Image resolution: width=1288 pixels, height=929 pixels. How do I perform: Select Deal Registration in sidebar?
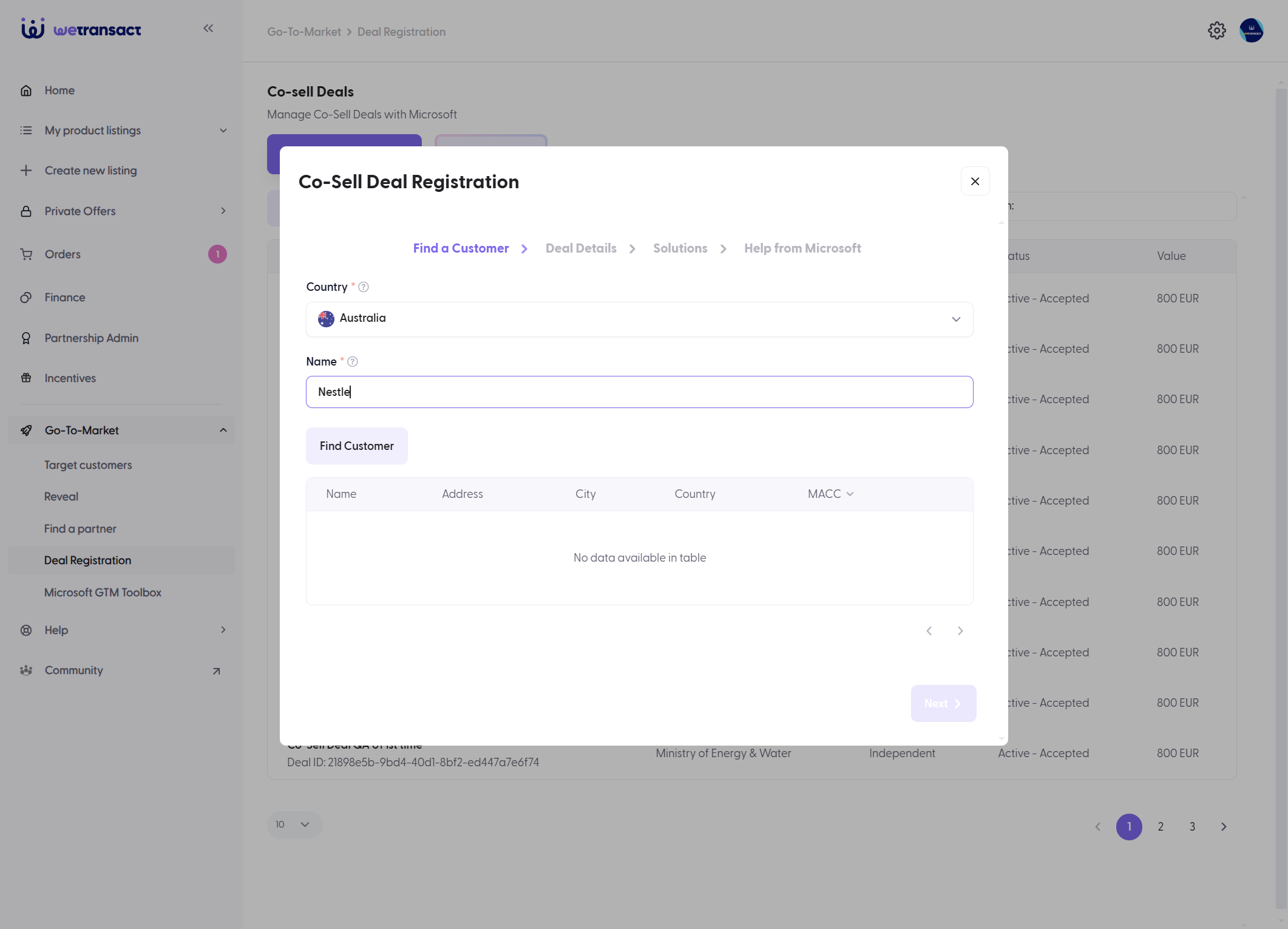tap(121, 560)
